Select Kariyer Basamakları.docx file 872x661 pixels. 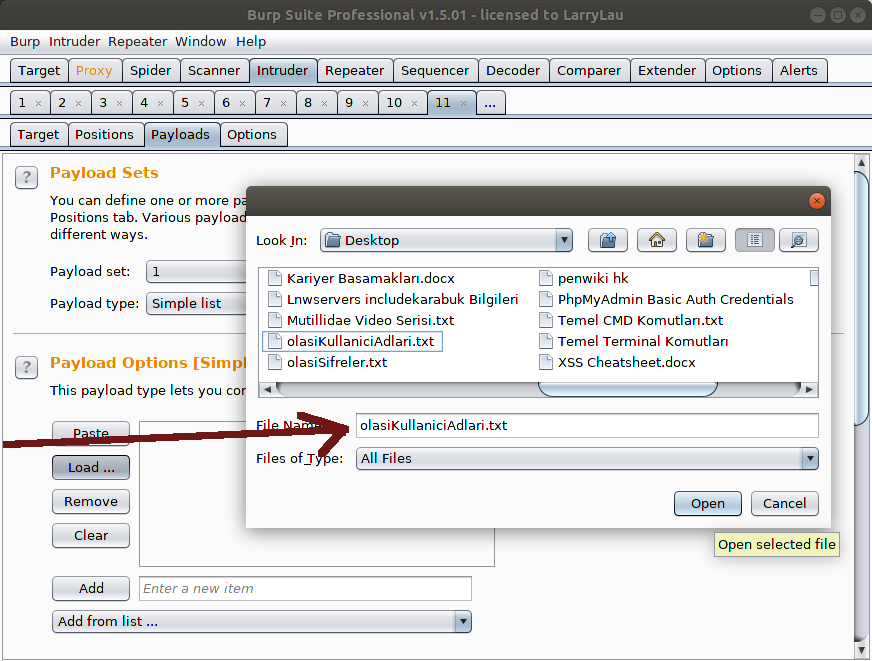371,279
